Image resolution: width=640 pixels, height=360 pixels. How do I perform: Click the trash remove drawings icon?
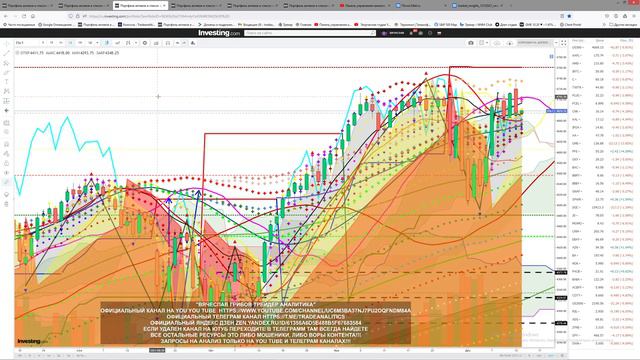[x=6, y=204]
